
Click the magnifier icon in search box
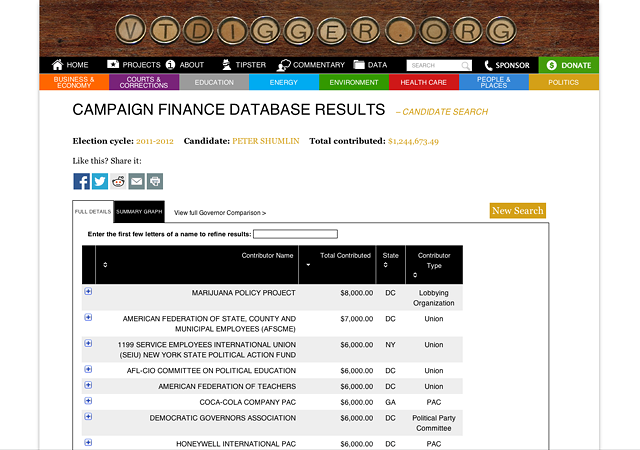tap(465, 65)
